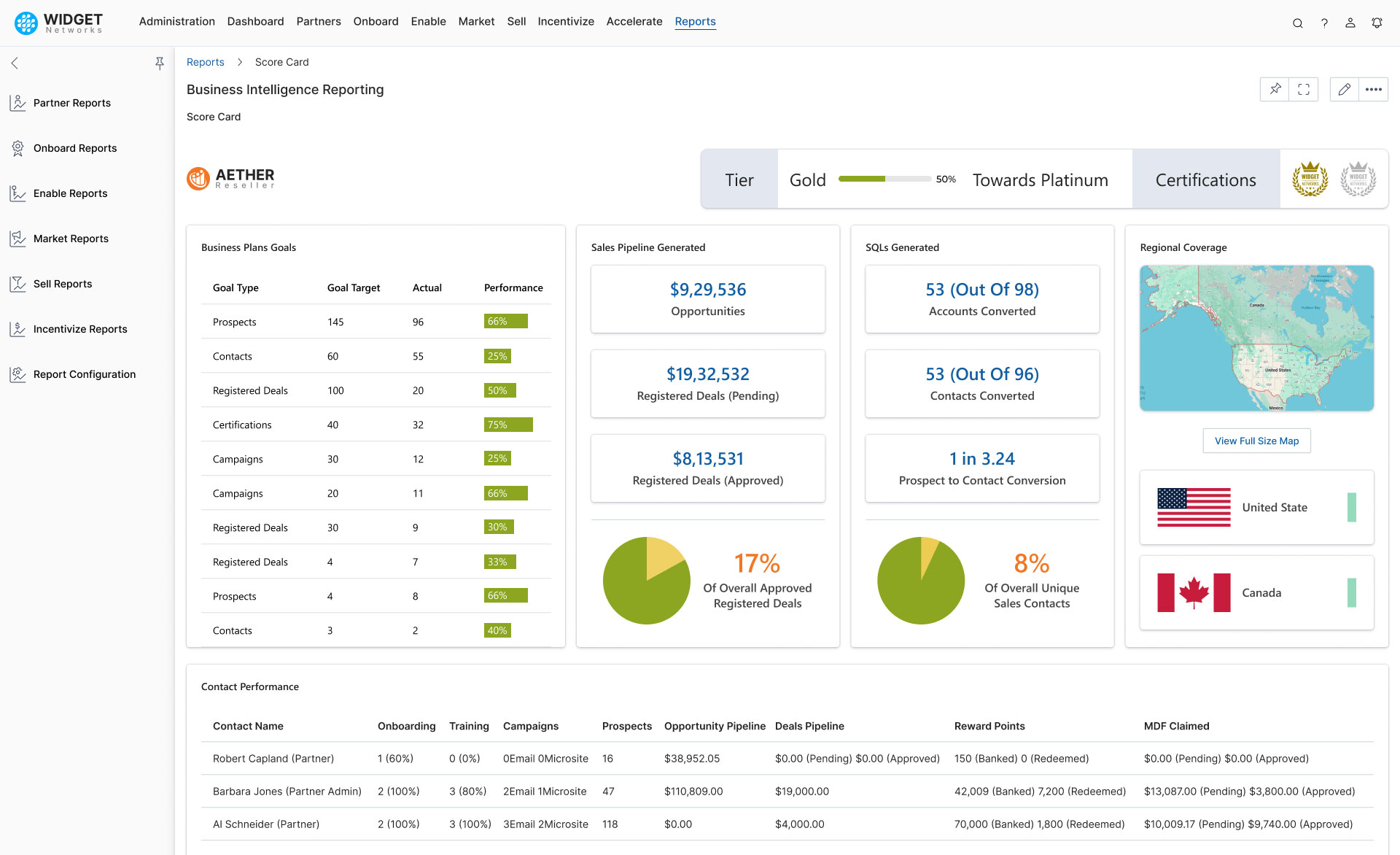The image size is (1400, 855).
Task: Click the search magnifier icon
Action: click(x=1297, y=23)
